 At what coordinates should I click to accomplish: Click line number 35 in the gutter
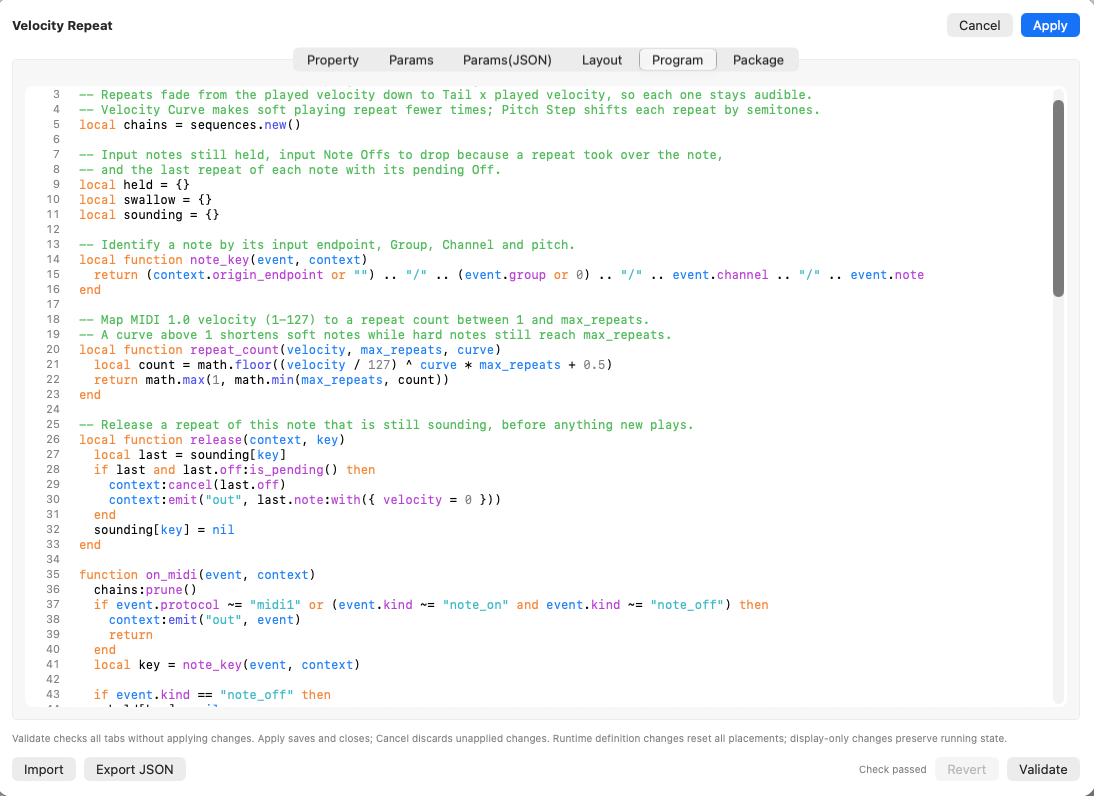click(x=53, y=575)
